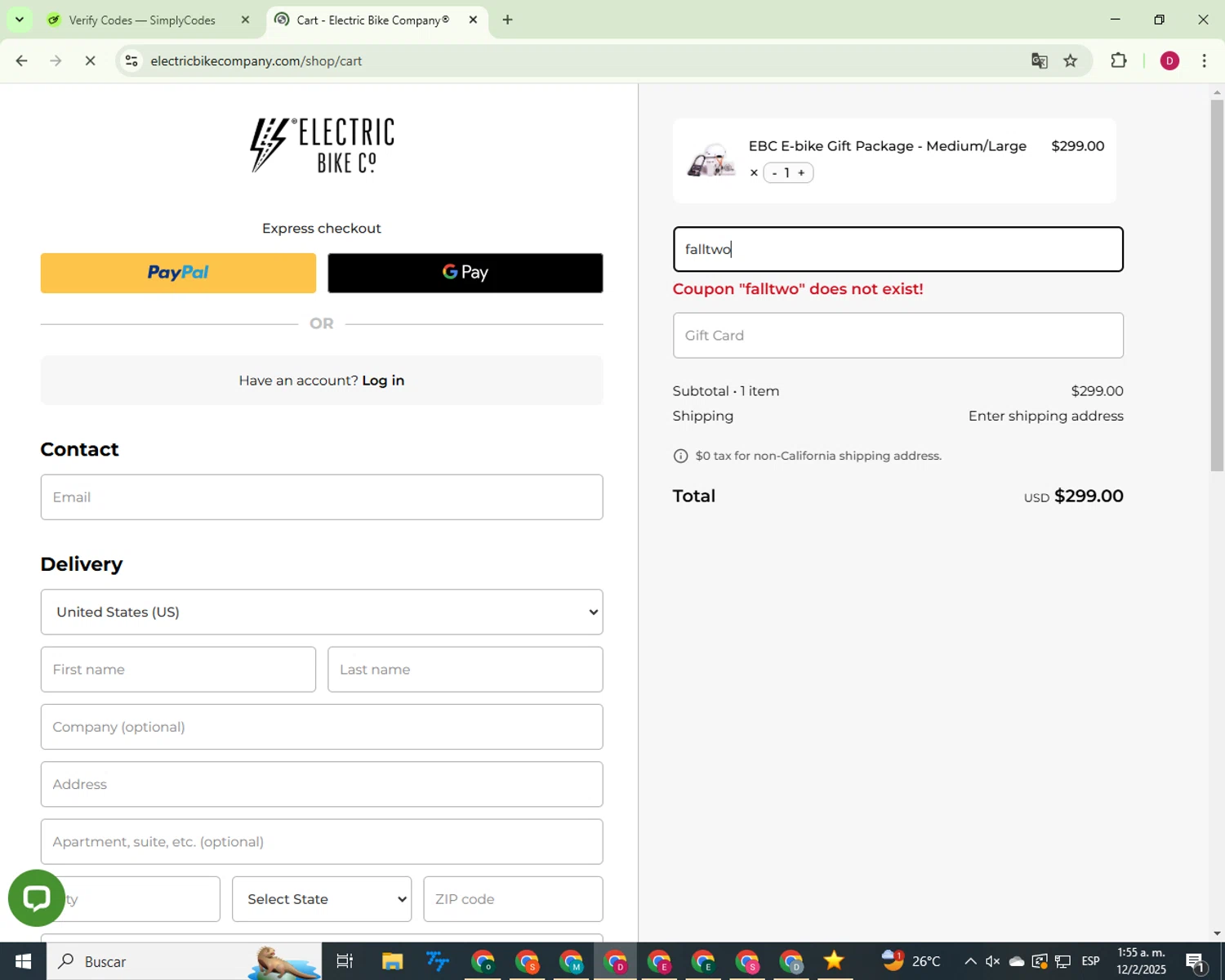1225x980 pixels.
Task: Go back to the previous page
Action: pyautogui.click(x=22, y=60)
